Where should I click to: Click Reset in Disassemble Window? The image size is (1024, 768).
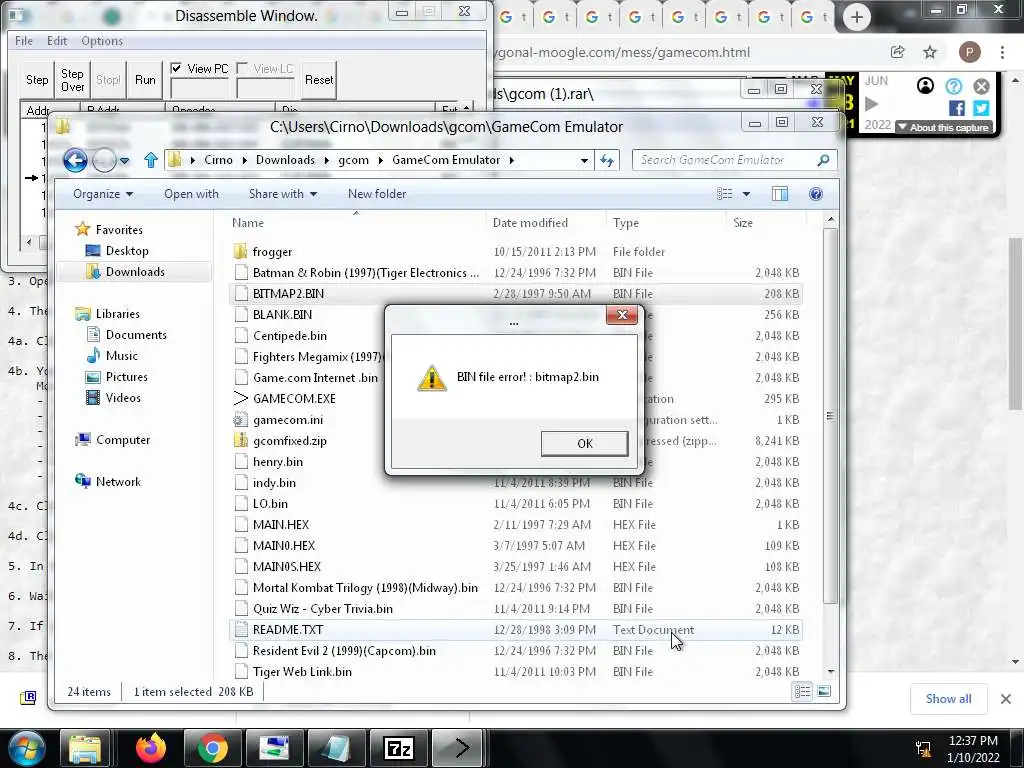point(319,80)
